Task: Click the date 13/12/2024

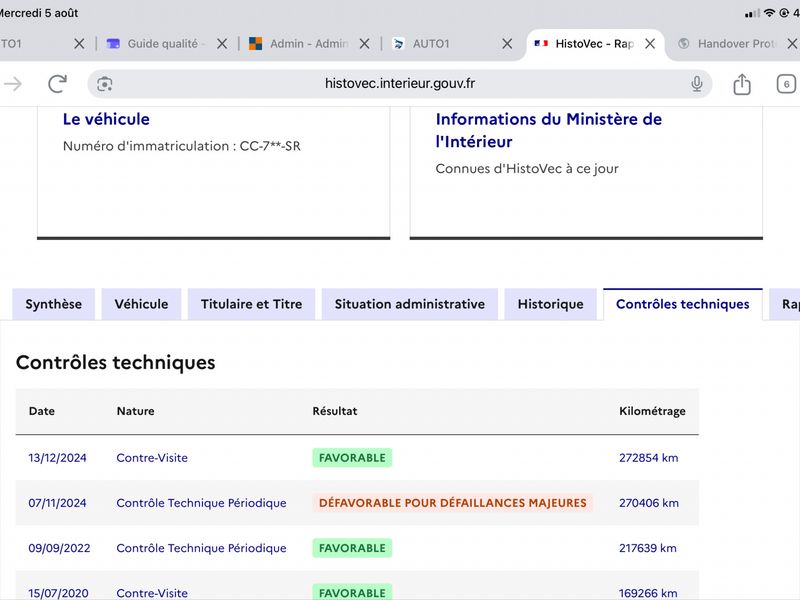Action: pyautogui.click(x=57, y=458)
